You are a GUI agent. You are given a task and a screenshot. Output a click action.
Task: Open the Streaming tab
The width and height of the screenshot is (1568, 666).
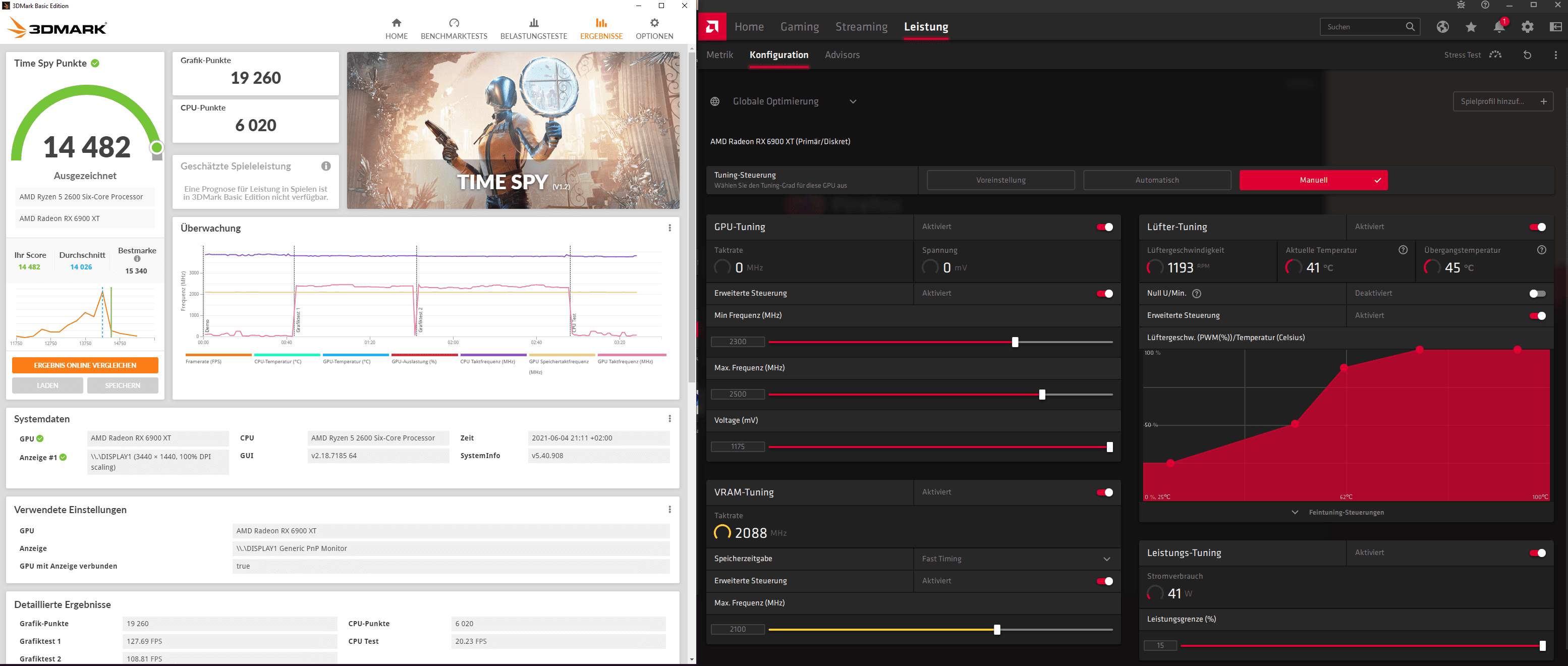(861, 27)
